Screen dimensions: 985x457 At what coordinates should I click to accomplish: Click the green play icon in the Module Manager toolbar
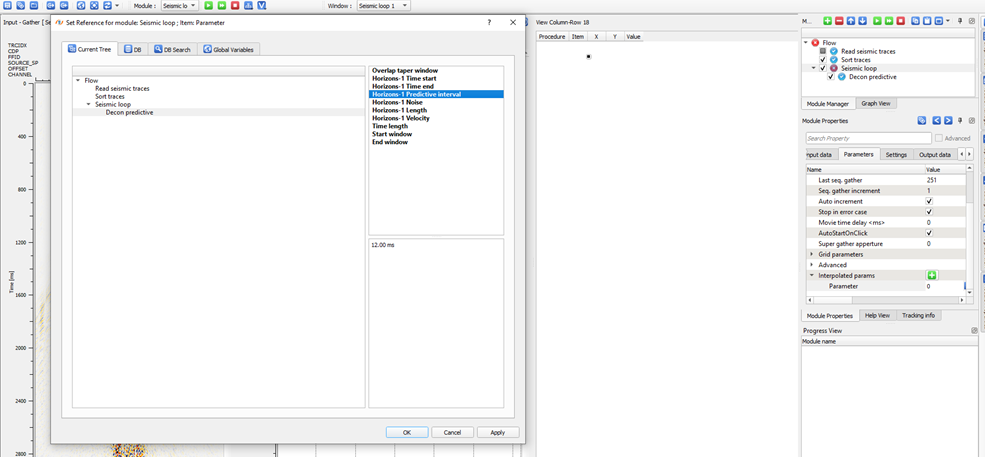coord(877,21)
